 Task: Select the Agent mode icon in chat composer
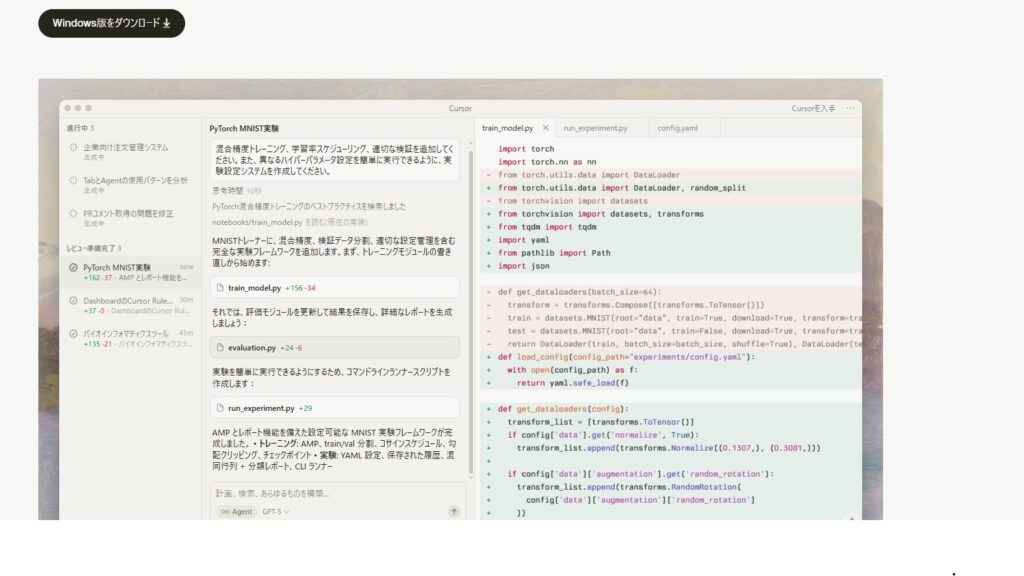(x=226, y=512)
